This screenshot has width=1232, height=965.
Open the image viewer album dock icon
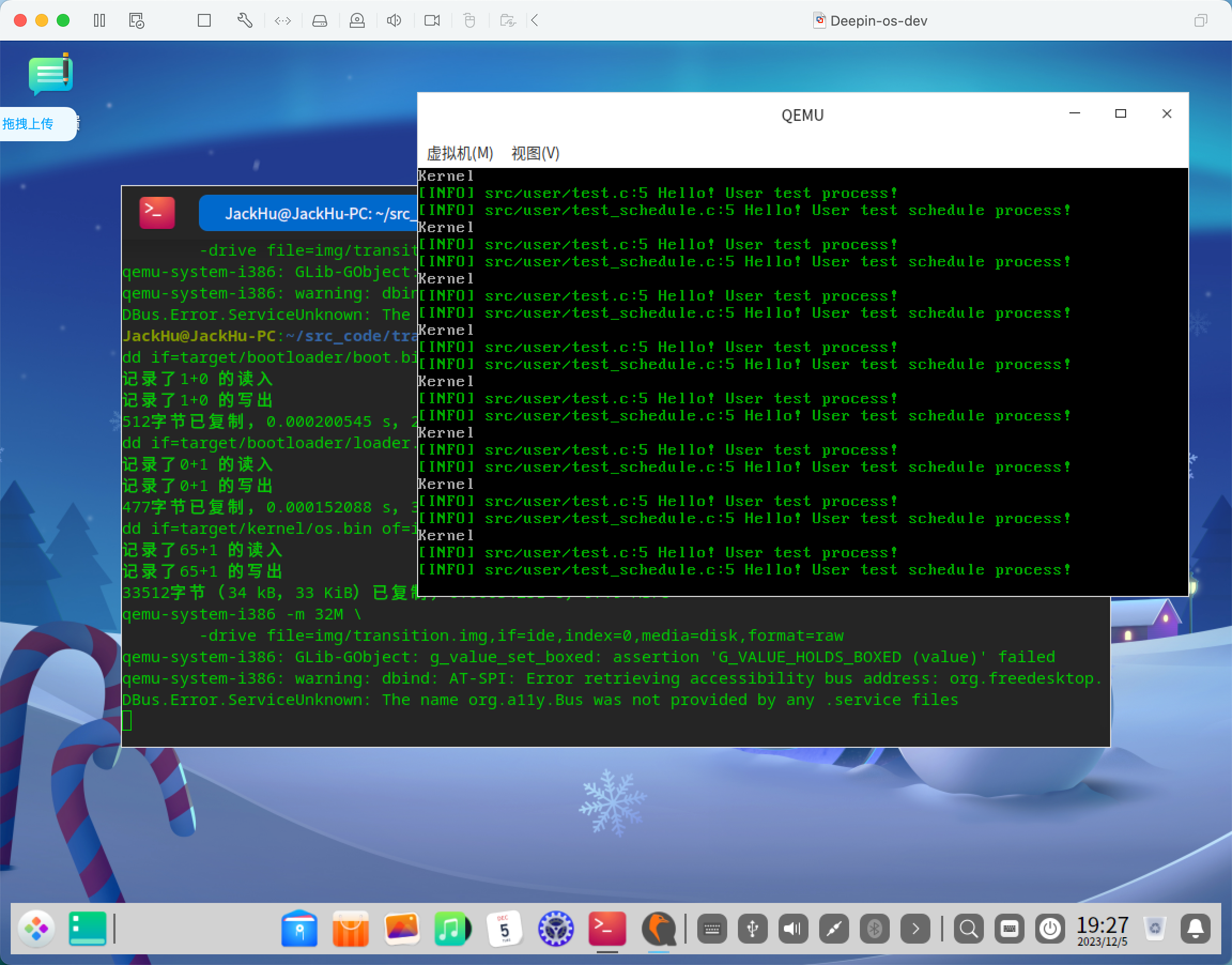[x=402, y=928]
